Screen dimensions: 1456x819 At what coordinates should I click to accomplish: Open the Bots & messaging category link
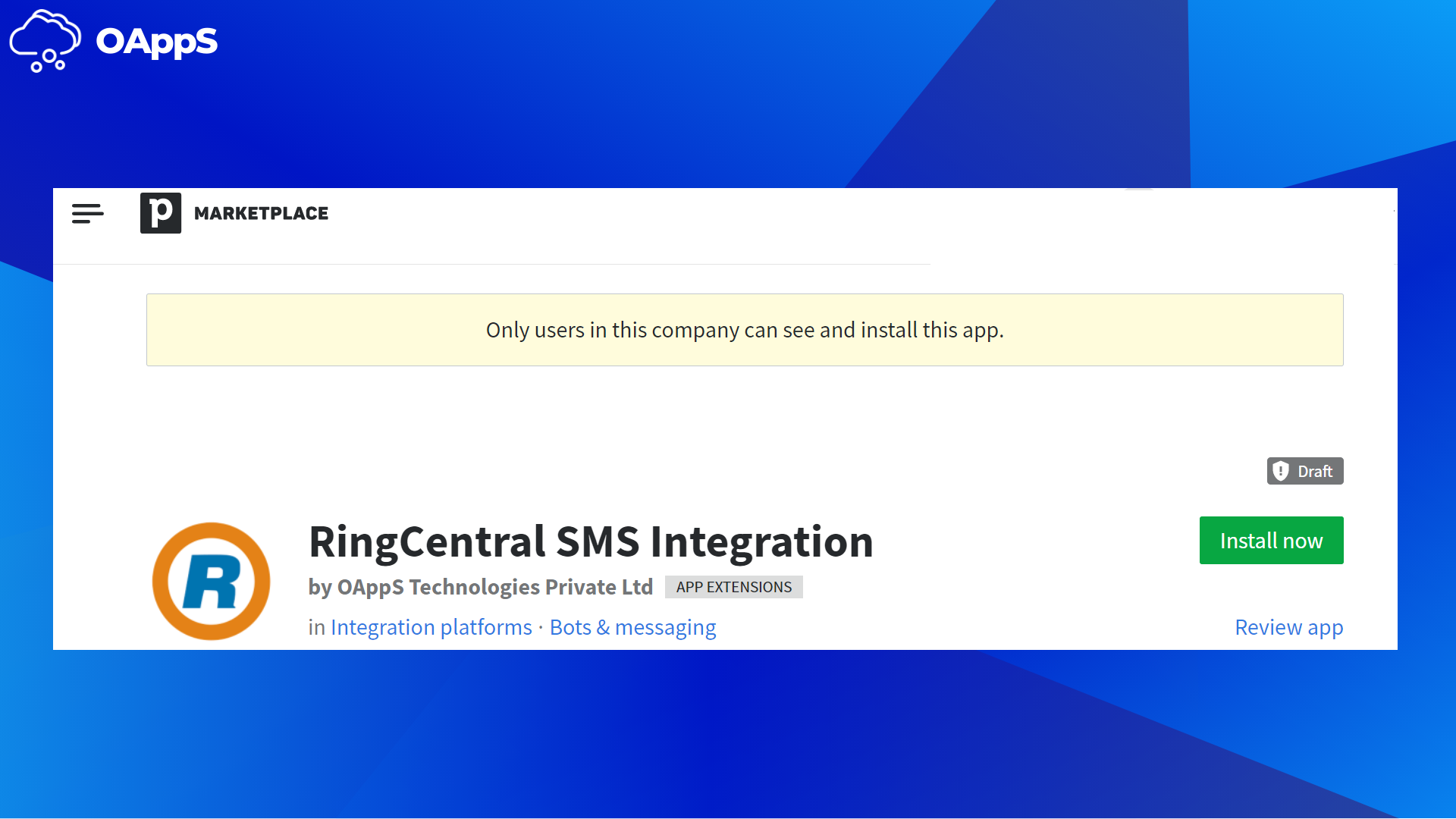click(632, 627)
